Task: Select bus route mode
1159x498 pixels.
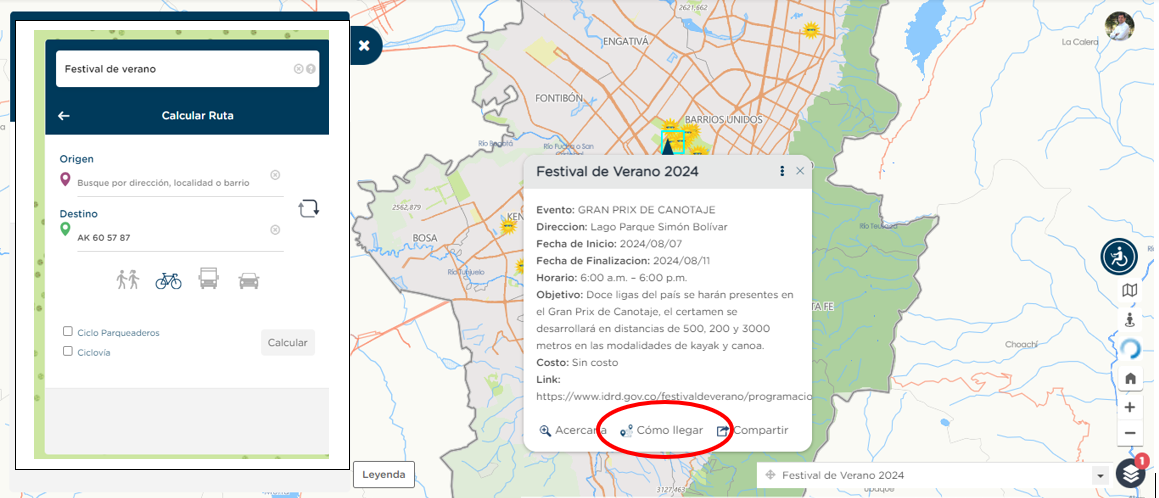Action: pyautogui.click(x=208, y=279)
